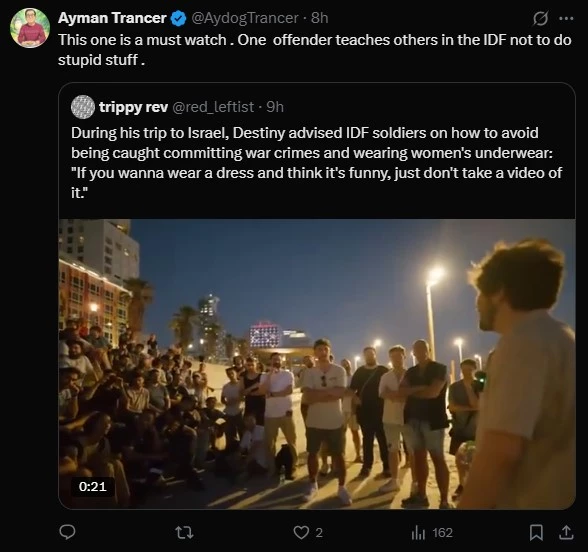Play the embedded video

click(317, 364)
